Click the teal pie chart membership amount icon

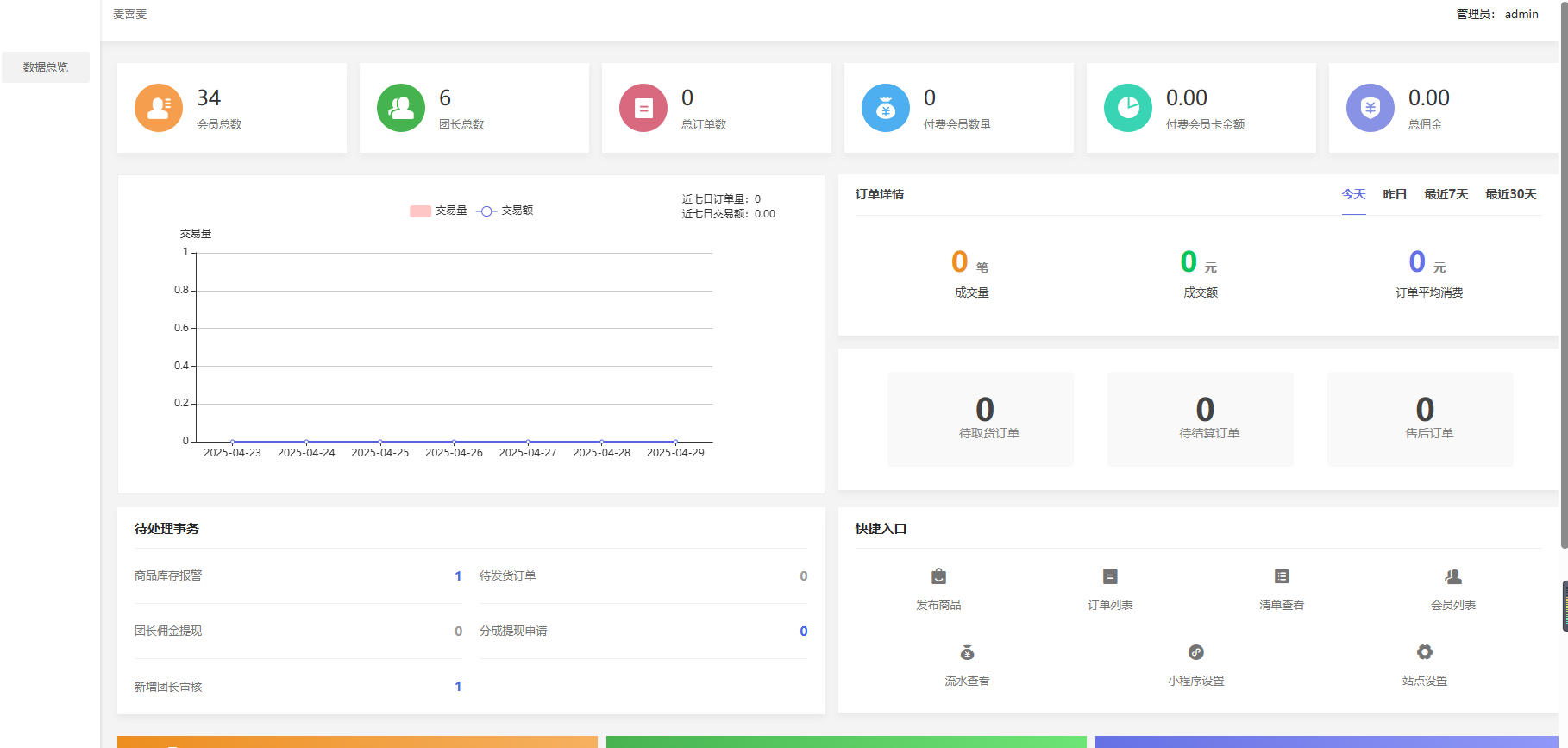point(1128,108)
